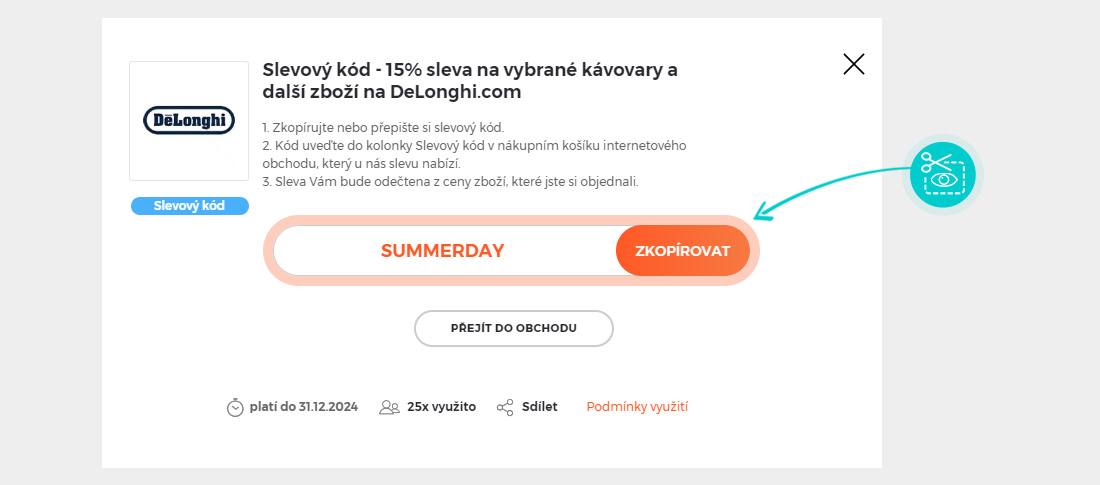Screen dimensions: 1100x485
Task: Click the DeLonghi brand logo
Action: coord(189,121)
